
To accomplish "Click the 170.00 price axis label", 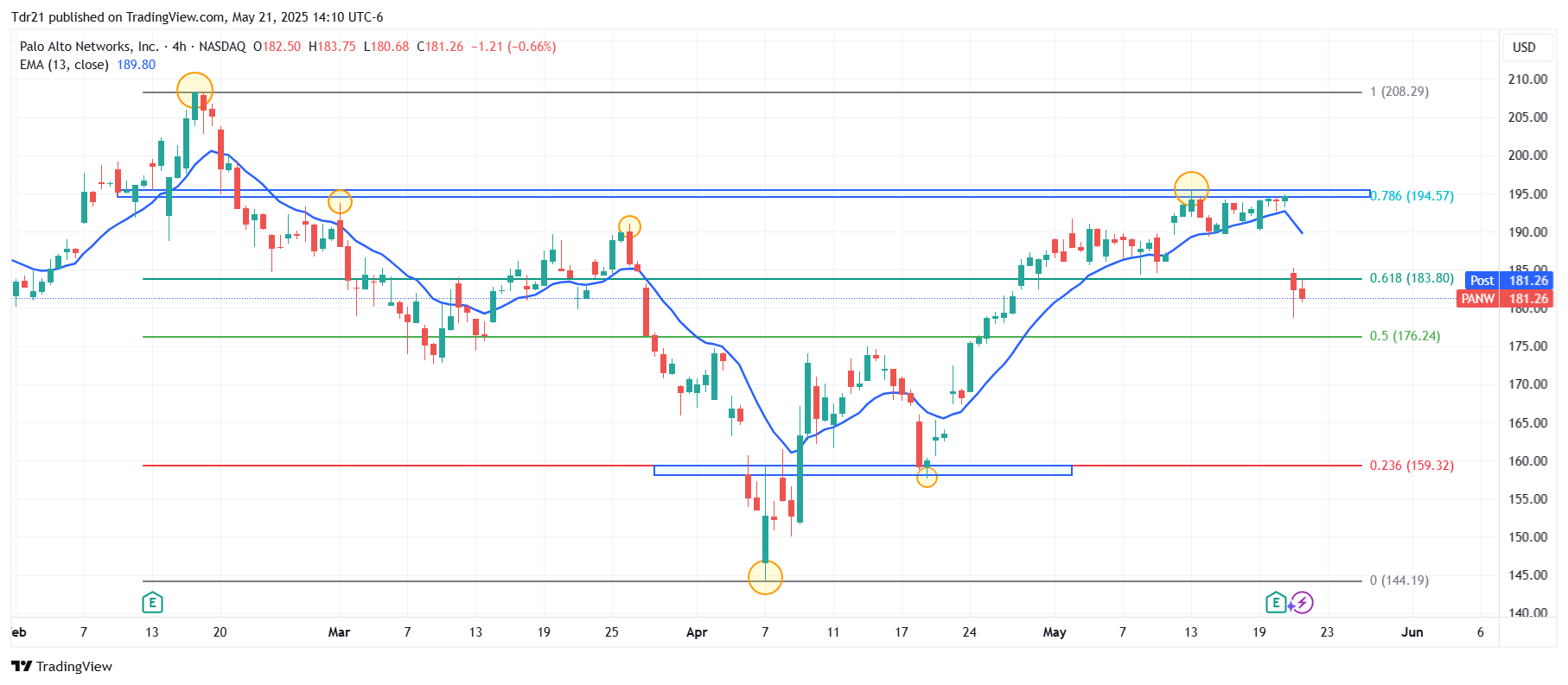I will [1527, 384].
